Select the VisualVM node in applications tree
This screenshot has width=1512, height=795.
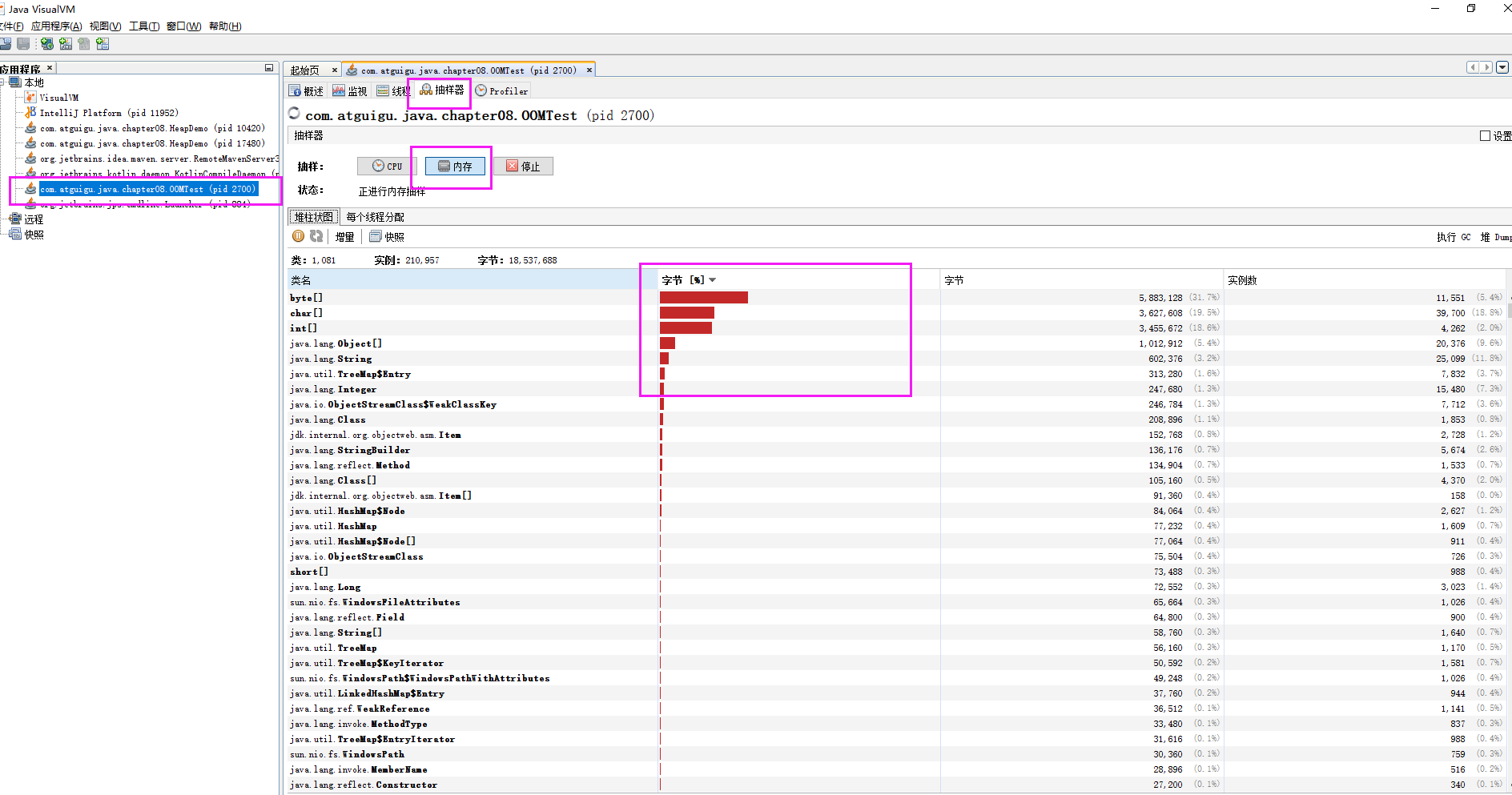(58, 98)
